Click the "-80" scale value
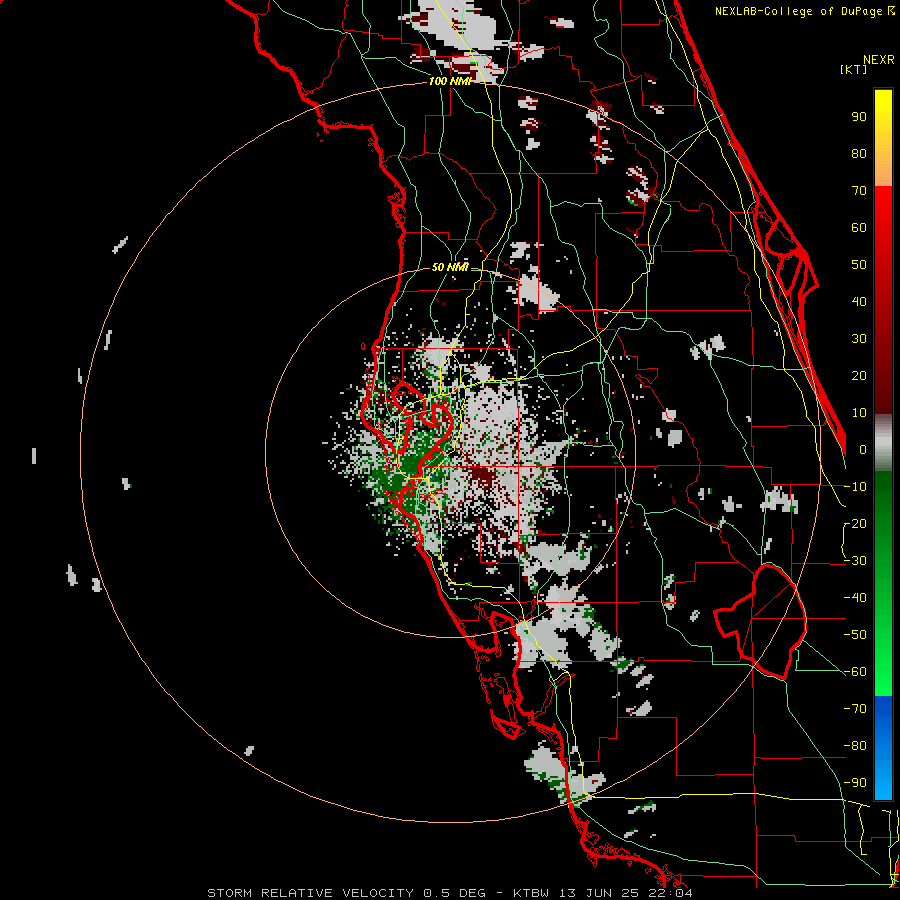This screenshot has height=900, width=900. click(855, 746)
